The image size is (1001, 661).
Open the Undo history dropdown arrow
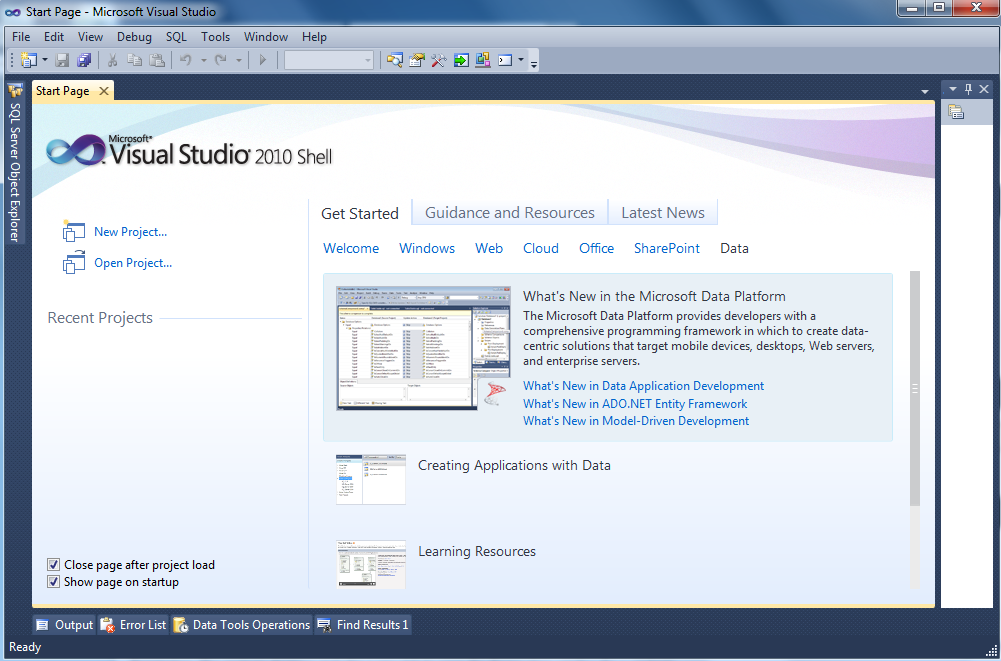coord(204,60)
